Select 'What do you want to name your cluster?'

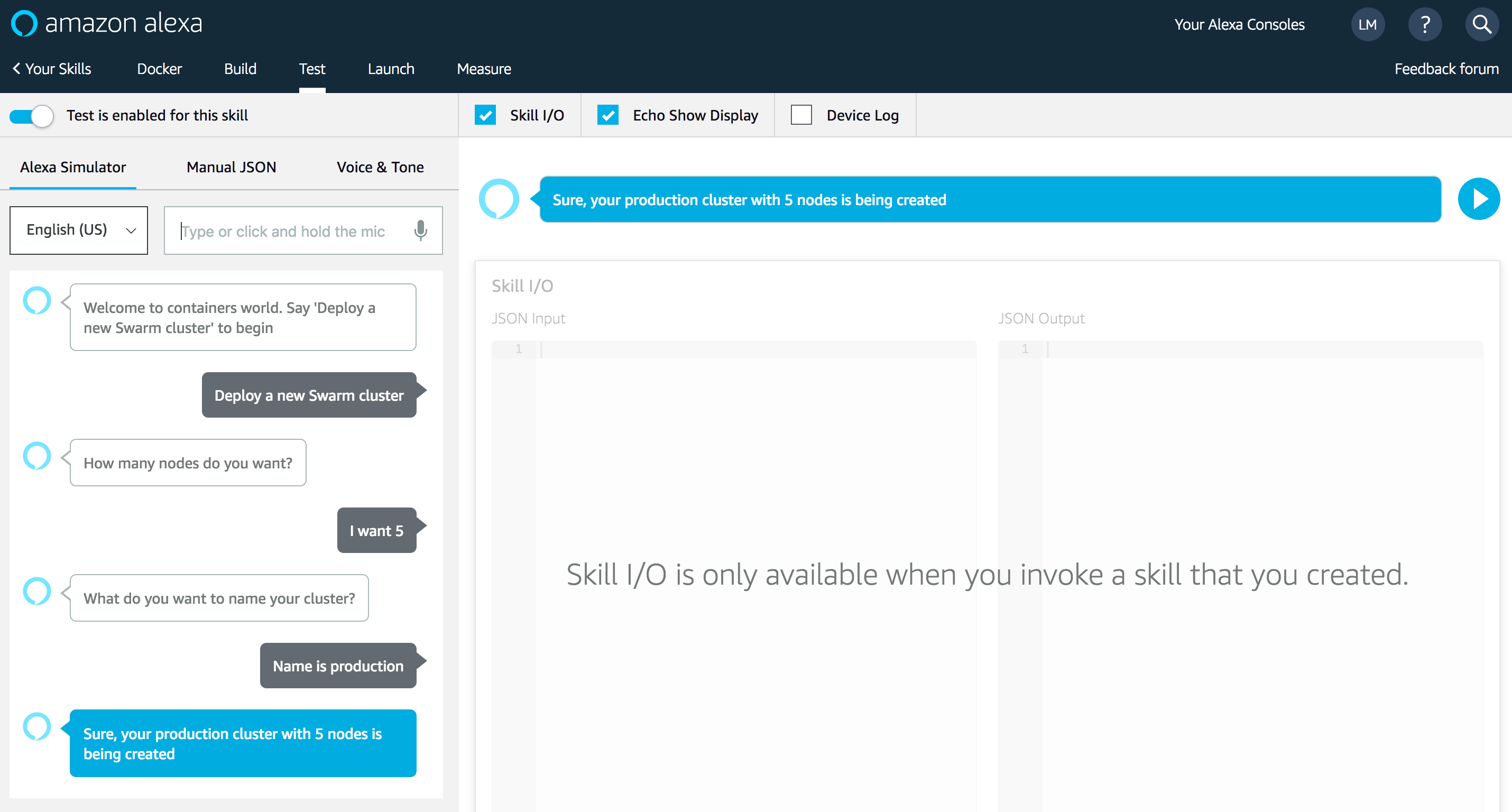tap(219, 598)
